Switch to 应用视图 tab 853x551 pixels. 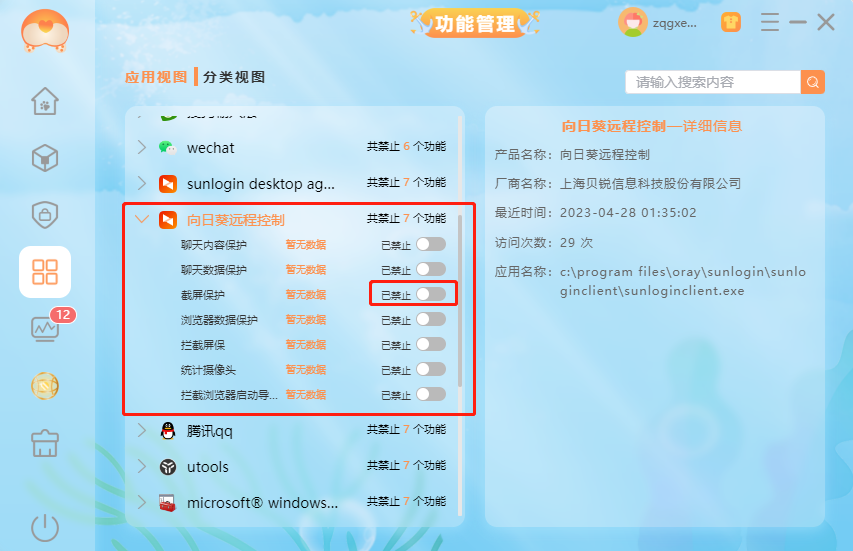tap(156, 77)
